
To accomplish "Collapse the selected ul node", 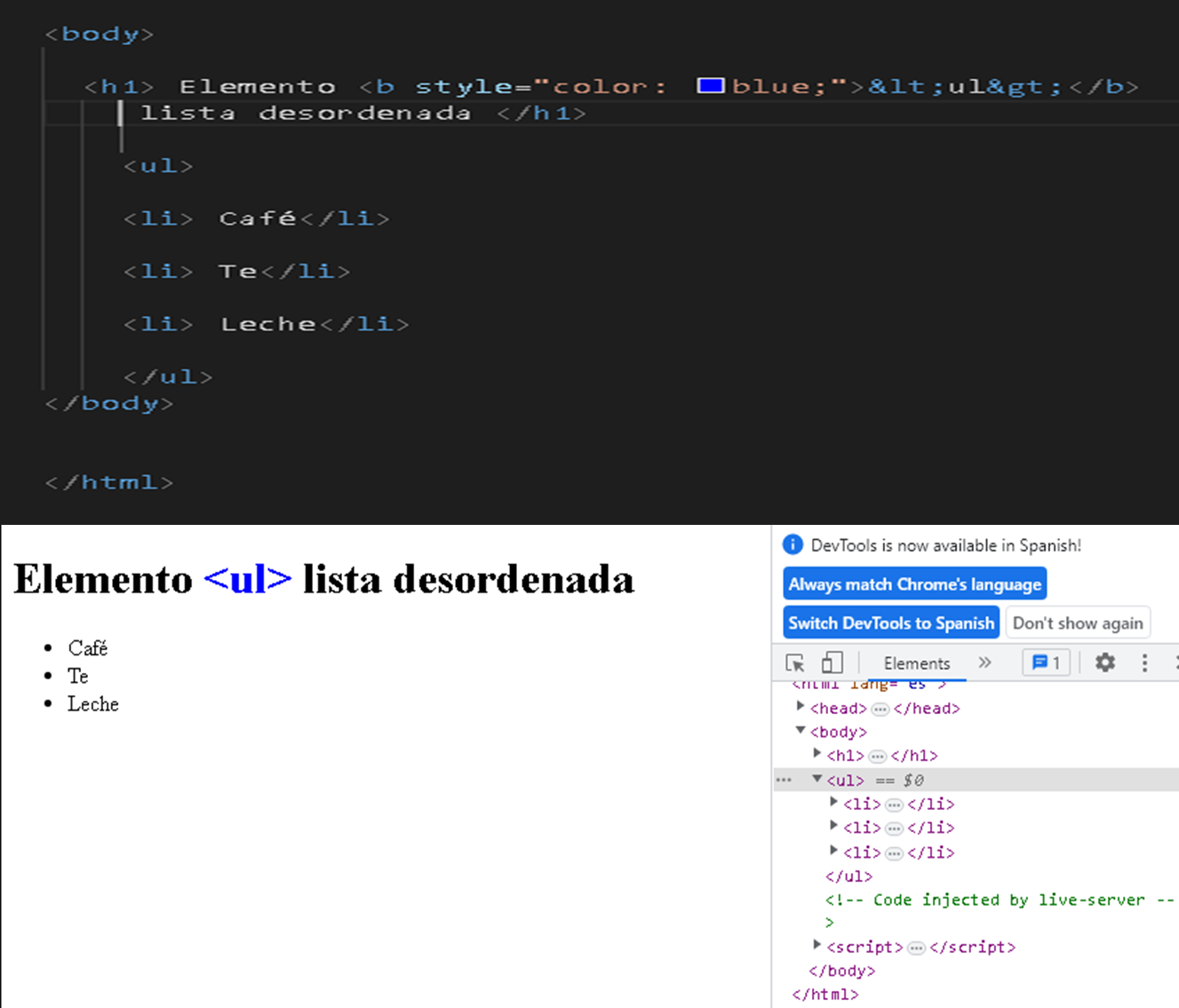I will 817,779.
